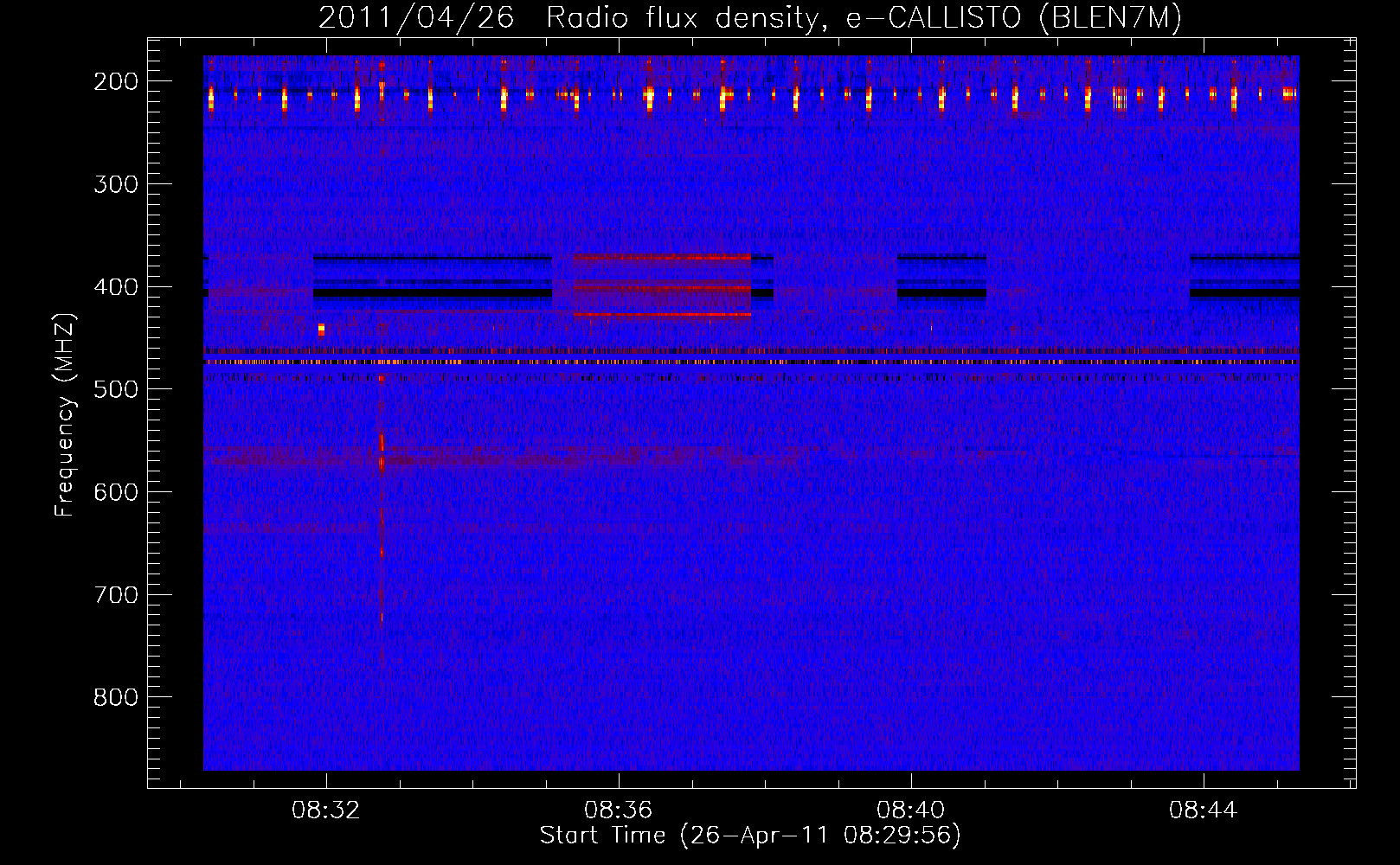Screen dimensions: 1400x865
Task: Click the 300 frequency tick label
Action: pyautogui.click(x=116, y=184)
